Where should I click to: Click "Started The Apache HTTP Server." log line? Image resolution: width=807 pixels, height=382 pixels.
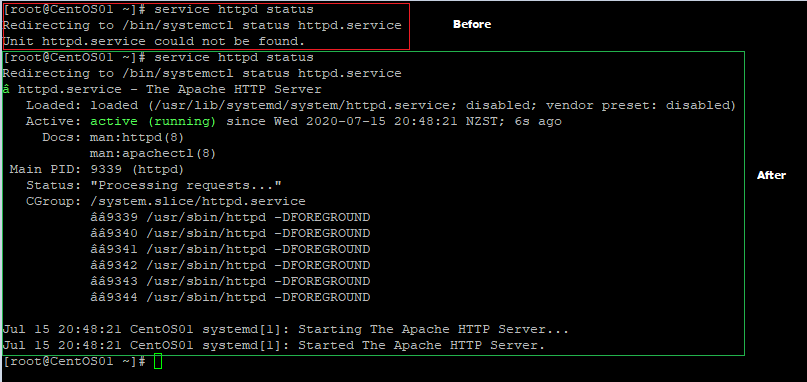274,345
